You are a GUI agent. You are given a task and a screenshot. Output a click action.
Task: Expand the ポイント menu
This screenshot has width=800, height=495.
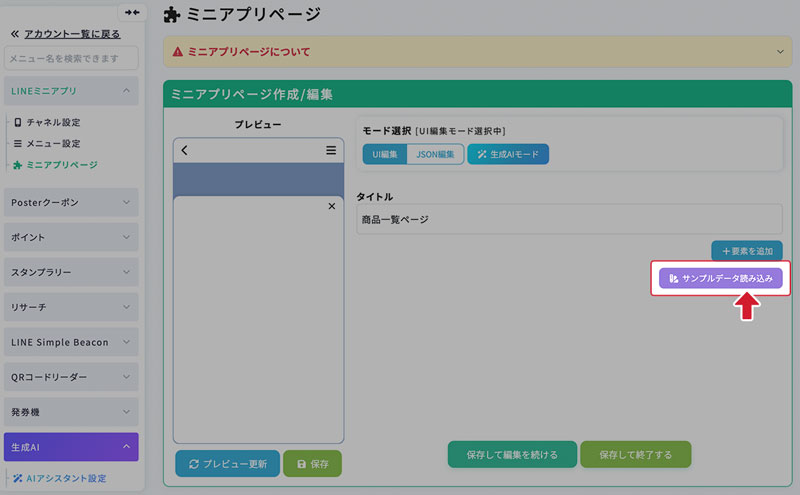click(x=71, y=237)
